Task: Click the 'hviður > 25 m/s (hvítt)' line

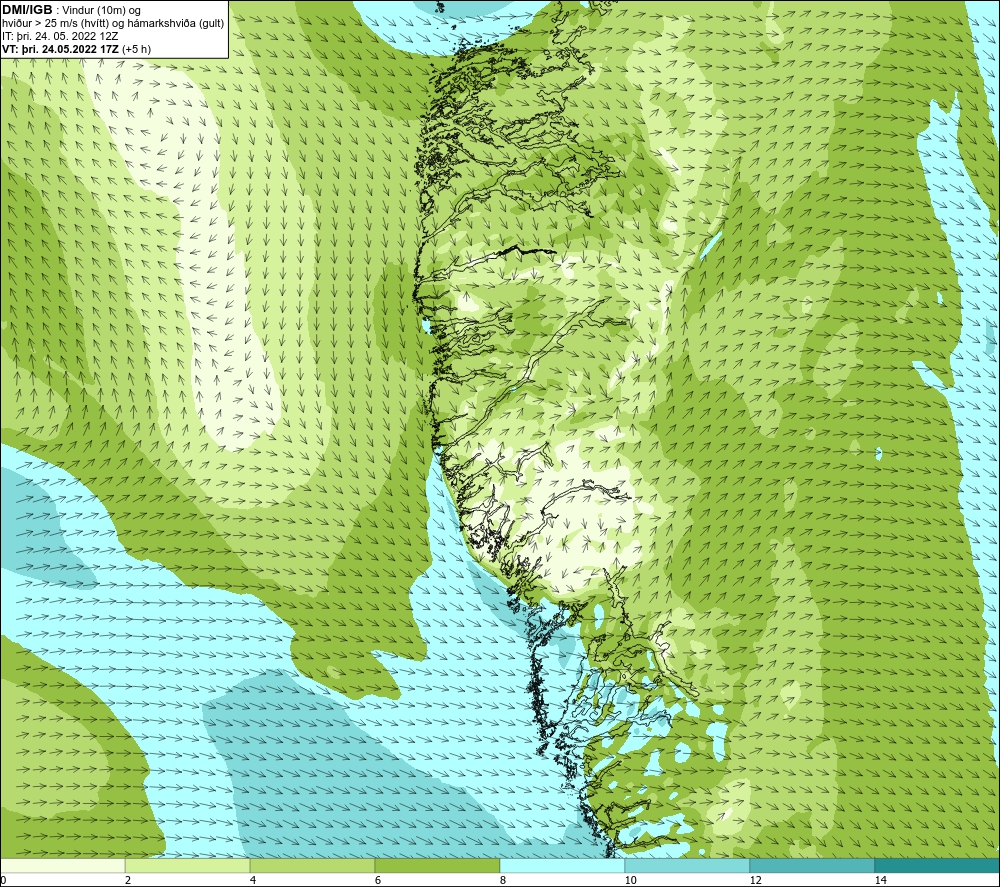Action: click(55, 23)
